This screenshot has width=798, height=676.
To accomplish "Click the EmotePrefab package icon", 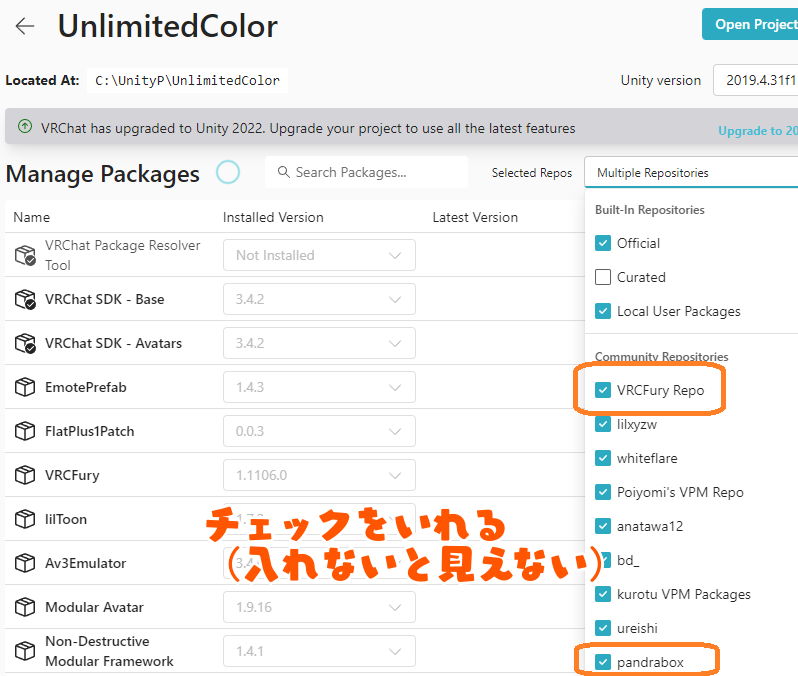I will coord(25,387).
